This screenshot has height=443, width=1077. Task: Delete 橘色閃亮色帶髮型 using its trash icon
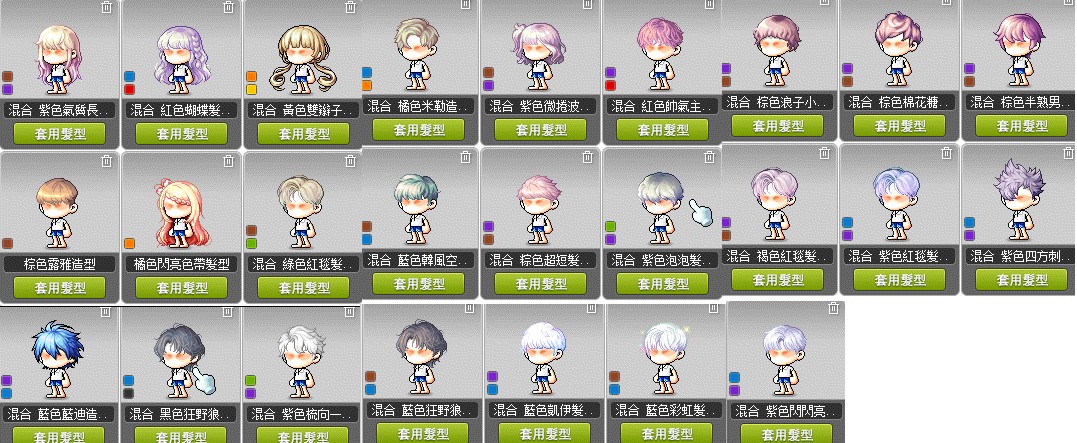229,161
